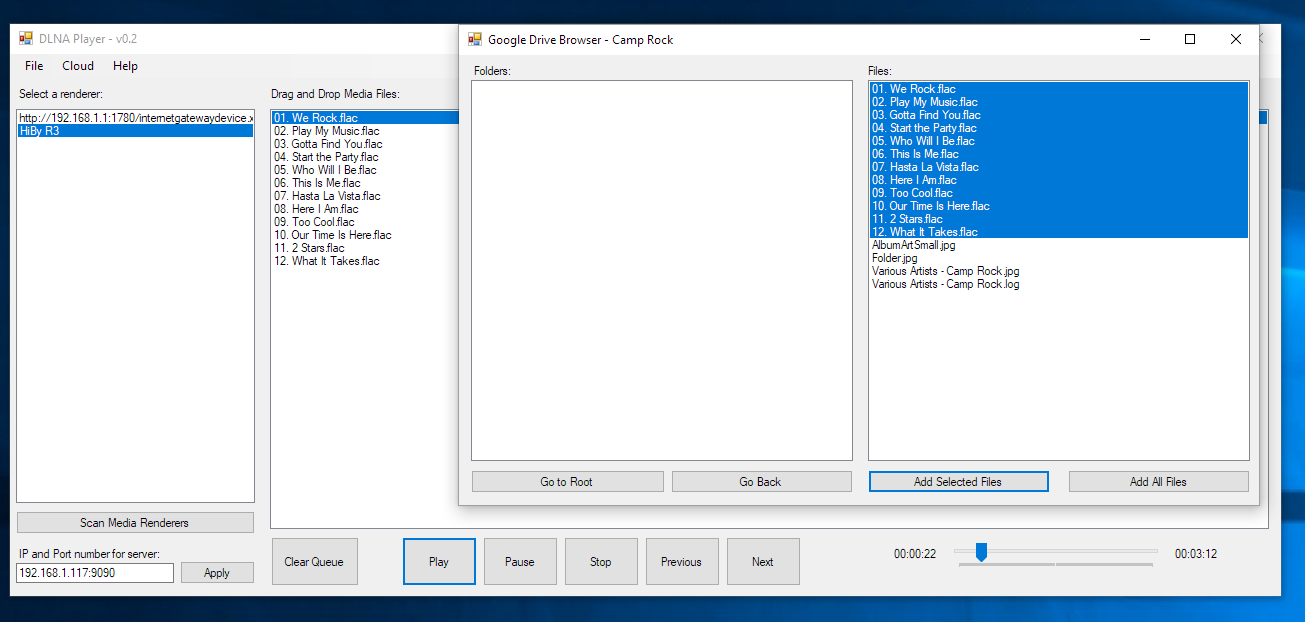Image resolution: width=1305 pixels, height=622 pixels.
Task: Click Add Selected Files button
Action: (958, 482)
